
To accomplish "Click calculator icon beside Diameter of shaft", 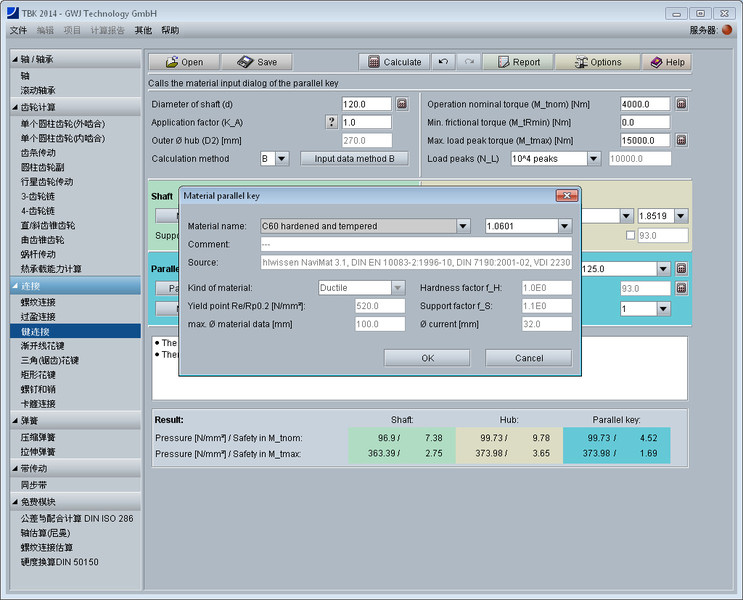I will (x=402, y=104).
